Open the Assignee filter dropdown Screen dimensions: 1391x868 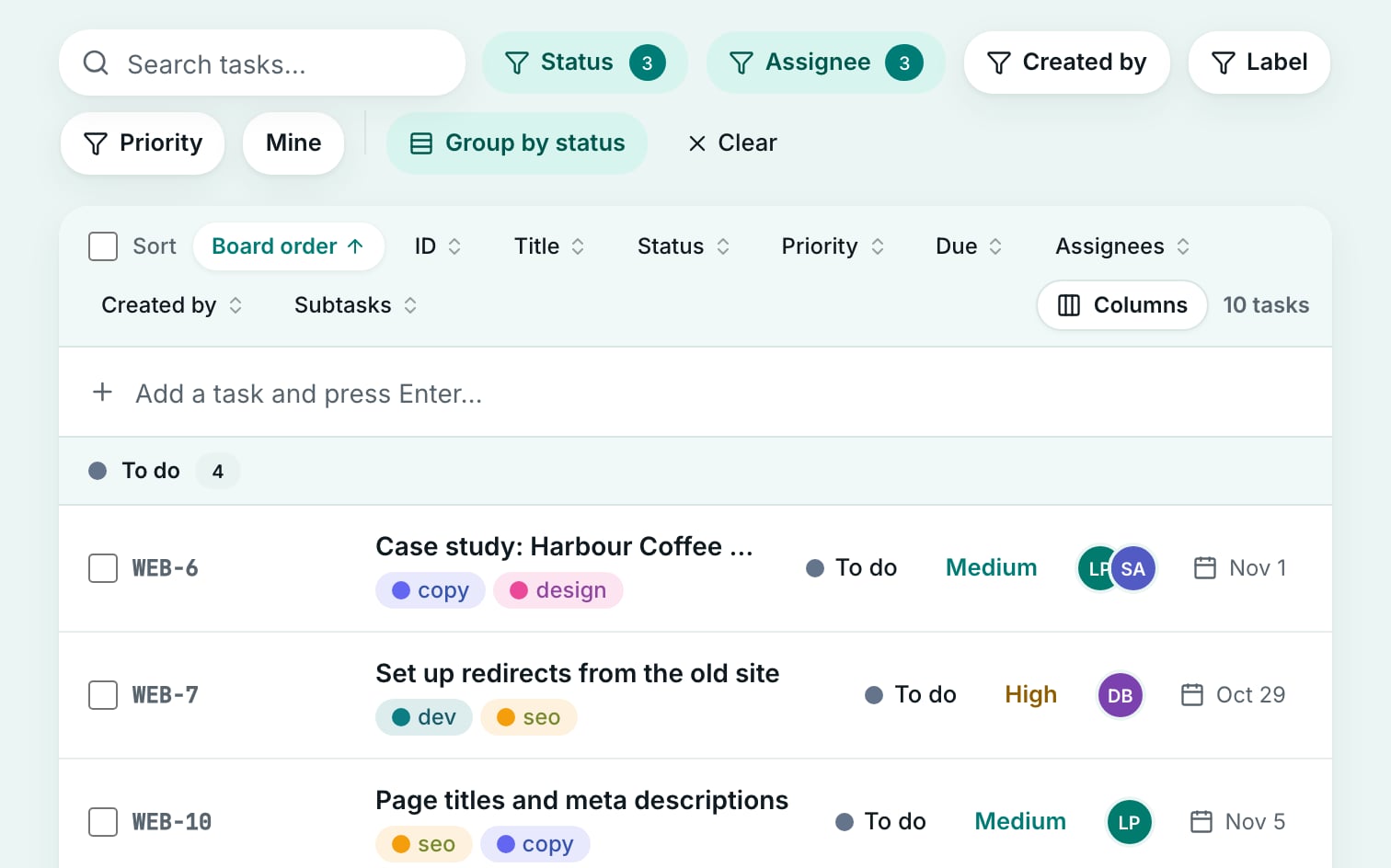[826, 63]
